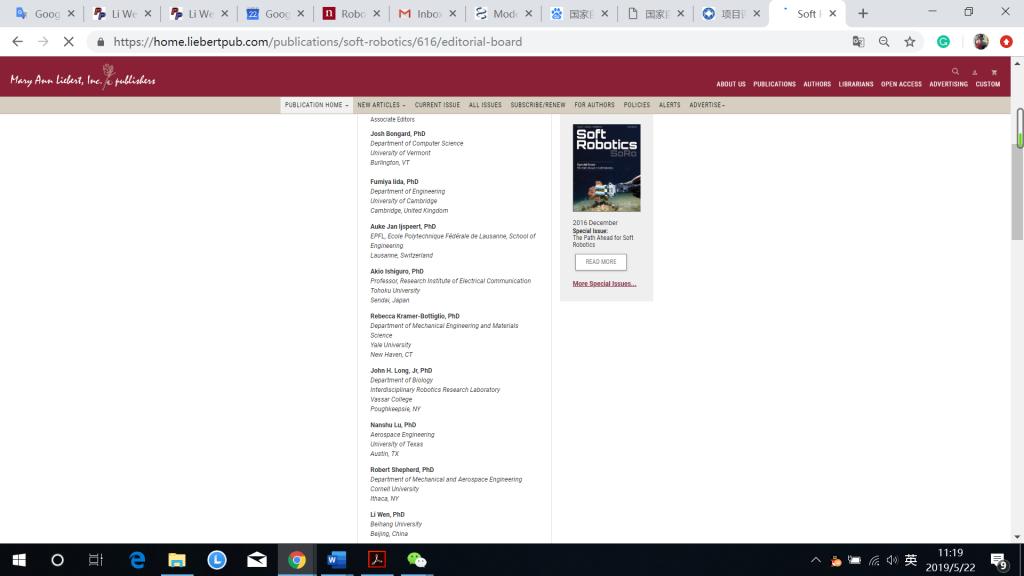The height and width of the screenshot is (576, 1024).
Task: Open the Current Issue menu item
Action: 437,105
